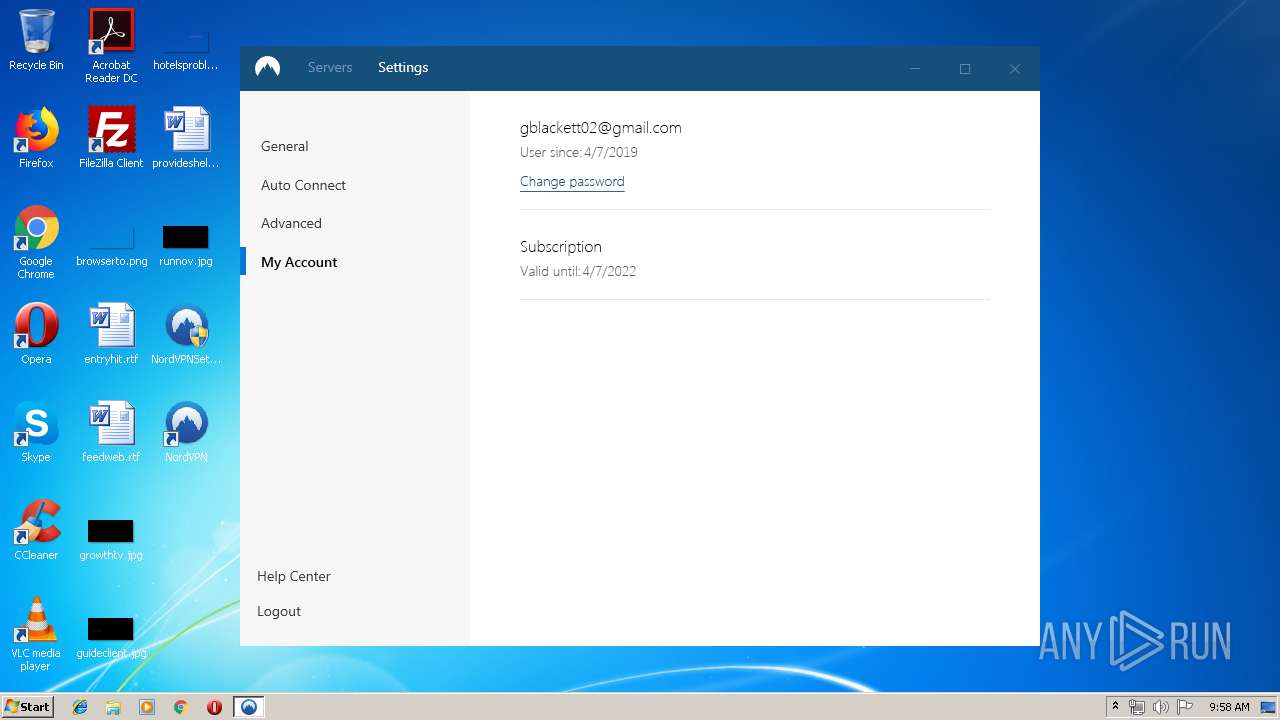Select My Account section
Image resolution: width=1280 pixels, height=720 pixels.
(x=299, y=262)
